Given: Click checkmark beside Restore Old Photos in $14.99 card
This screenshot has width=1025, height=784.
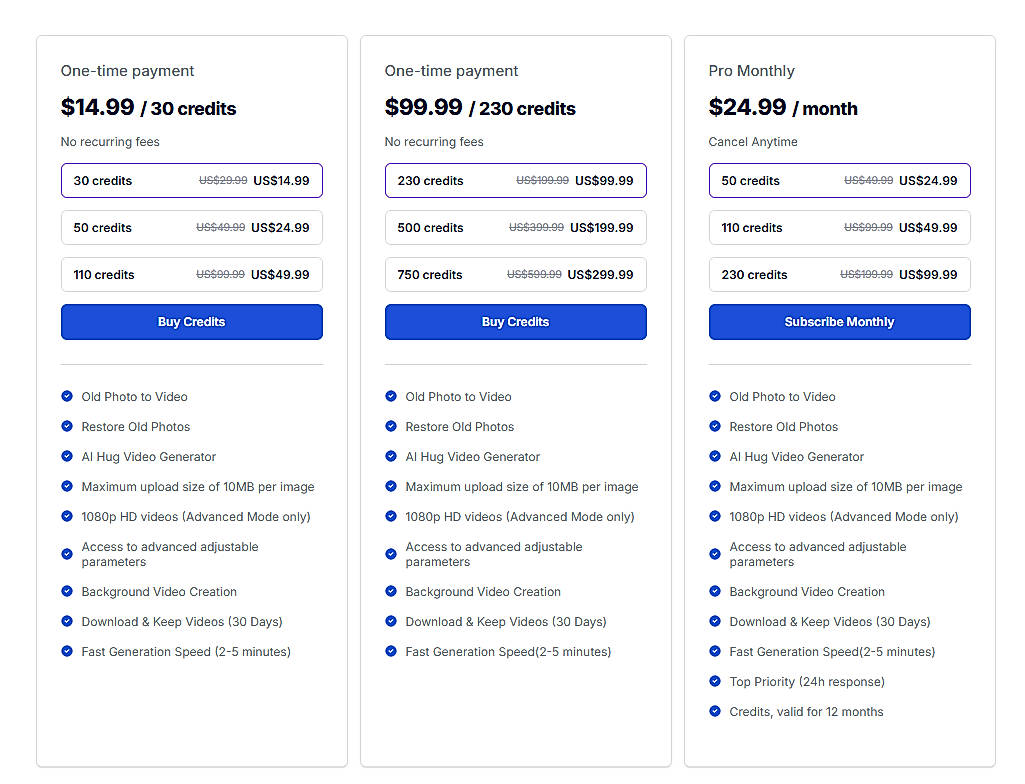Looking at the screenshot, I should (x=67, y=426).
